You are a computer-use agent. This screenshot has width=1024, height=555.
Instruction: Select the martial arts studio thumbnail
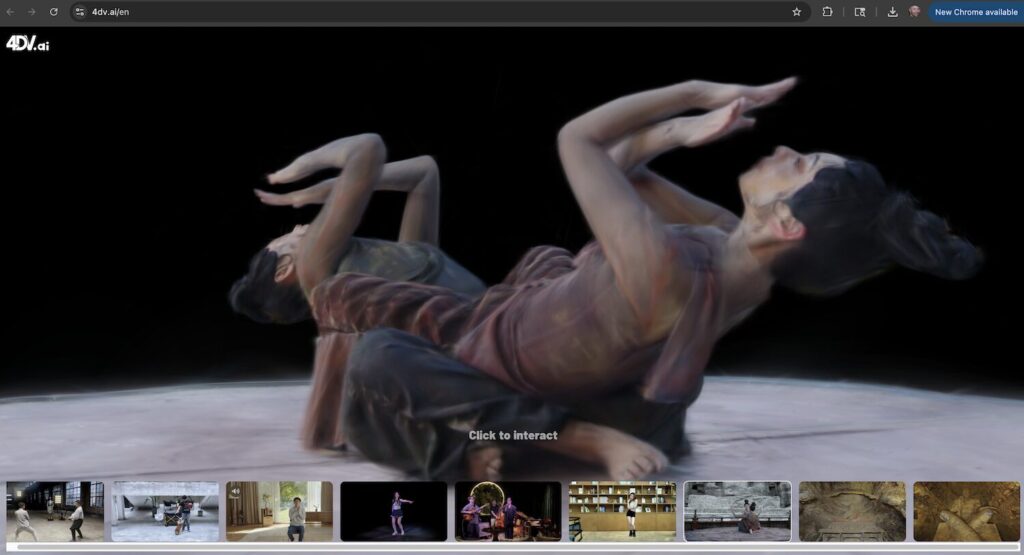[55, 511]
